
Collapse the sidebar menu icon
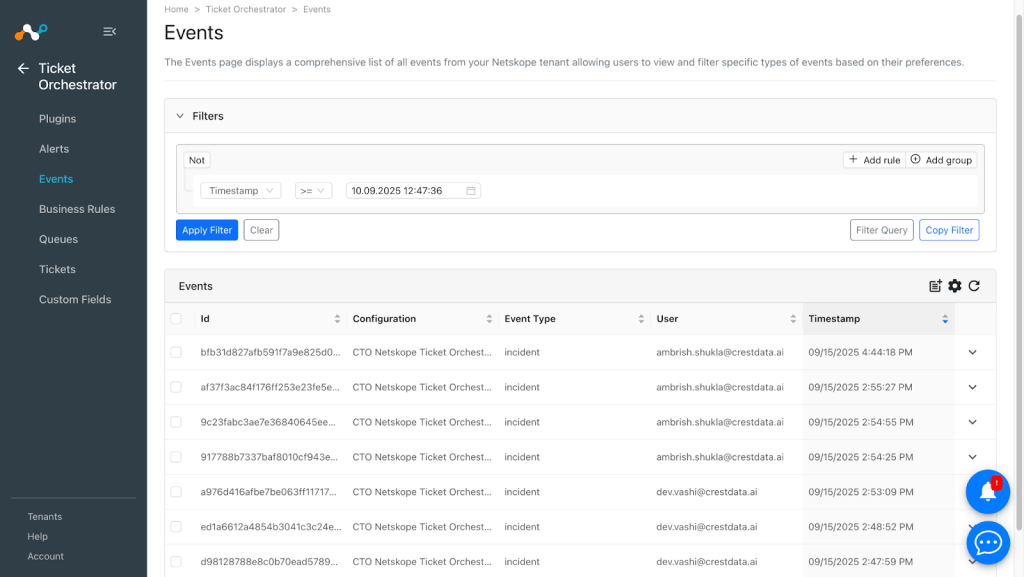(109, 31)
